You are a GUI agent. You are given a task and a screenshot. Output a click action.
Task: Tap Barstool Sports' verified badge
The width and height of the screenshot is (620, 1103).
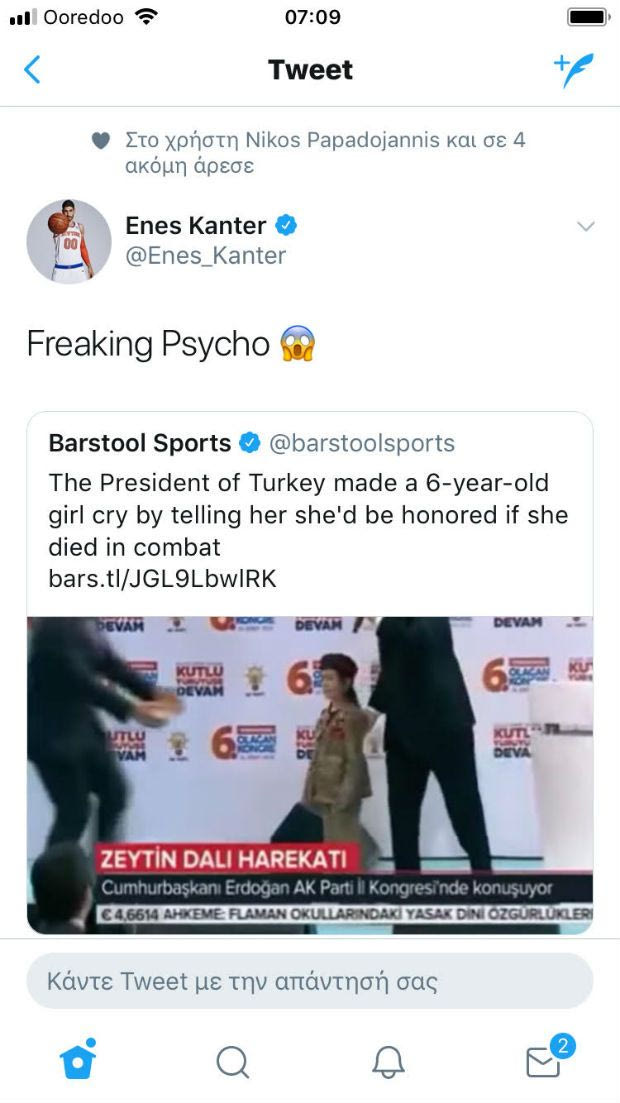click(x=250, y=443)
